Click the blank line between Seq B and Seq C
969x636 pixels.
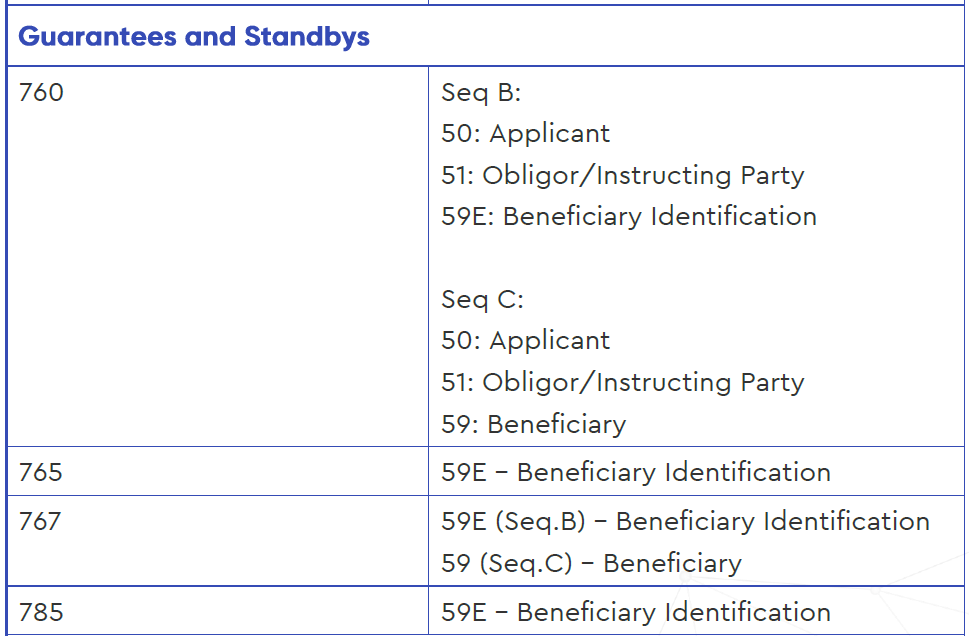point(696,258)
